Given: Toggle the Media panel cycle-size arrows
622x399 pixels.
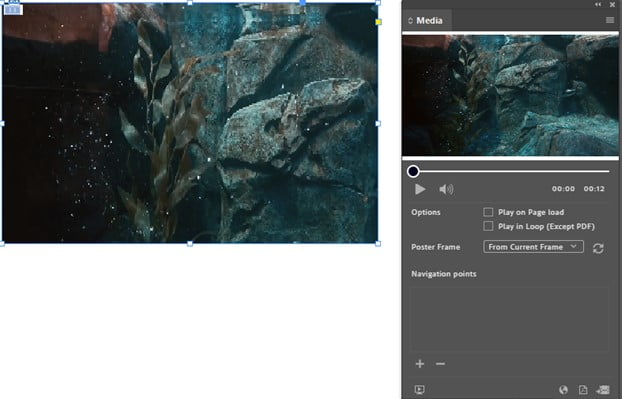Looking at the screenshot, I should [410, 21].
